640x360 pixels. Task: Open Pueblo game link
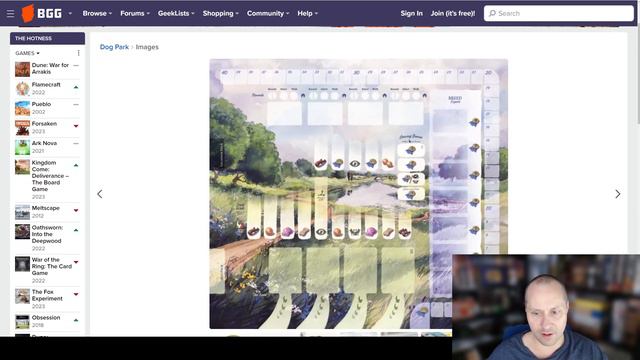pos(41,104)
